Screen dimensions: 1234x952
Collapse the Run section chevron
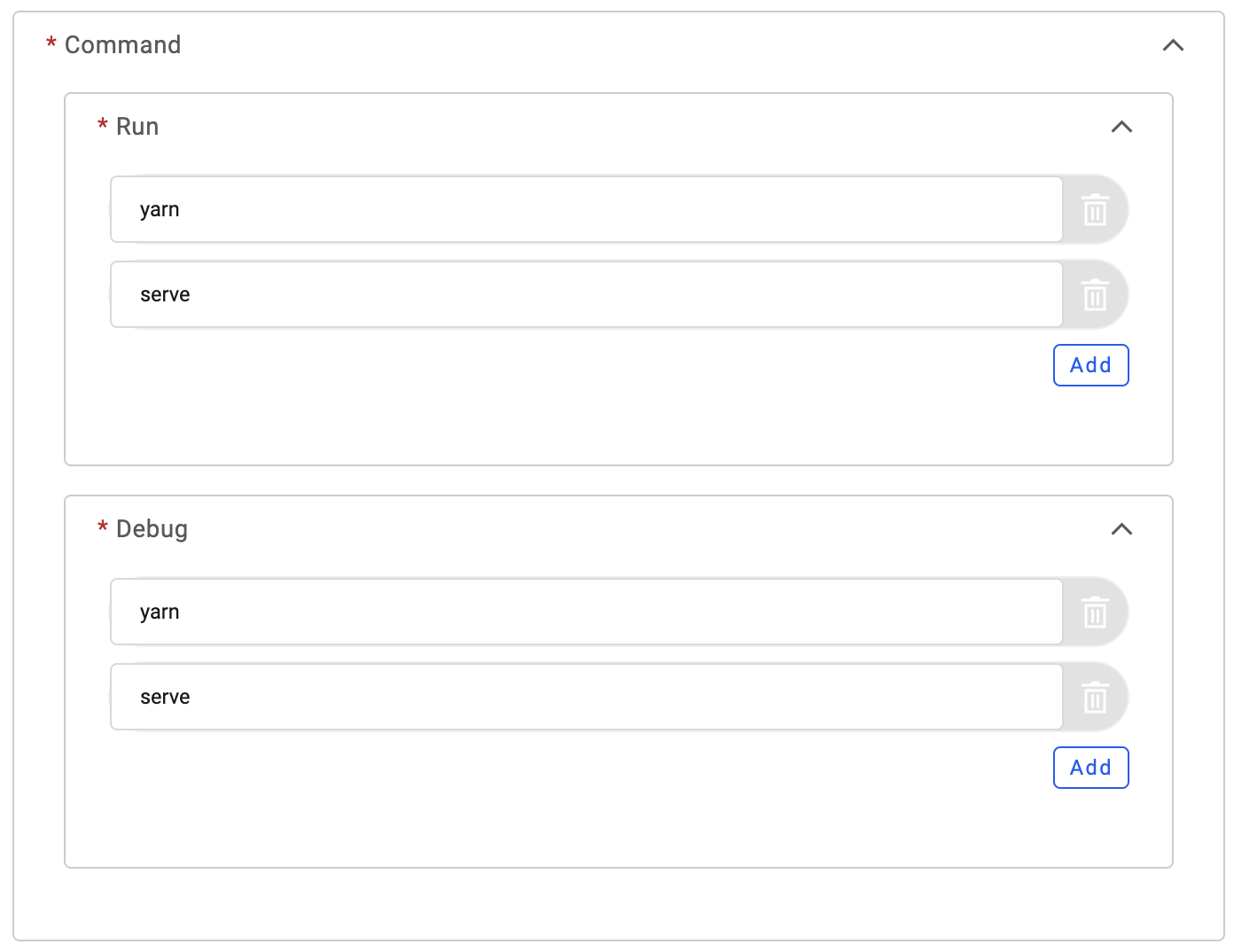(1121, 127)
